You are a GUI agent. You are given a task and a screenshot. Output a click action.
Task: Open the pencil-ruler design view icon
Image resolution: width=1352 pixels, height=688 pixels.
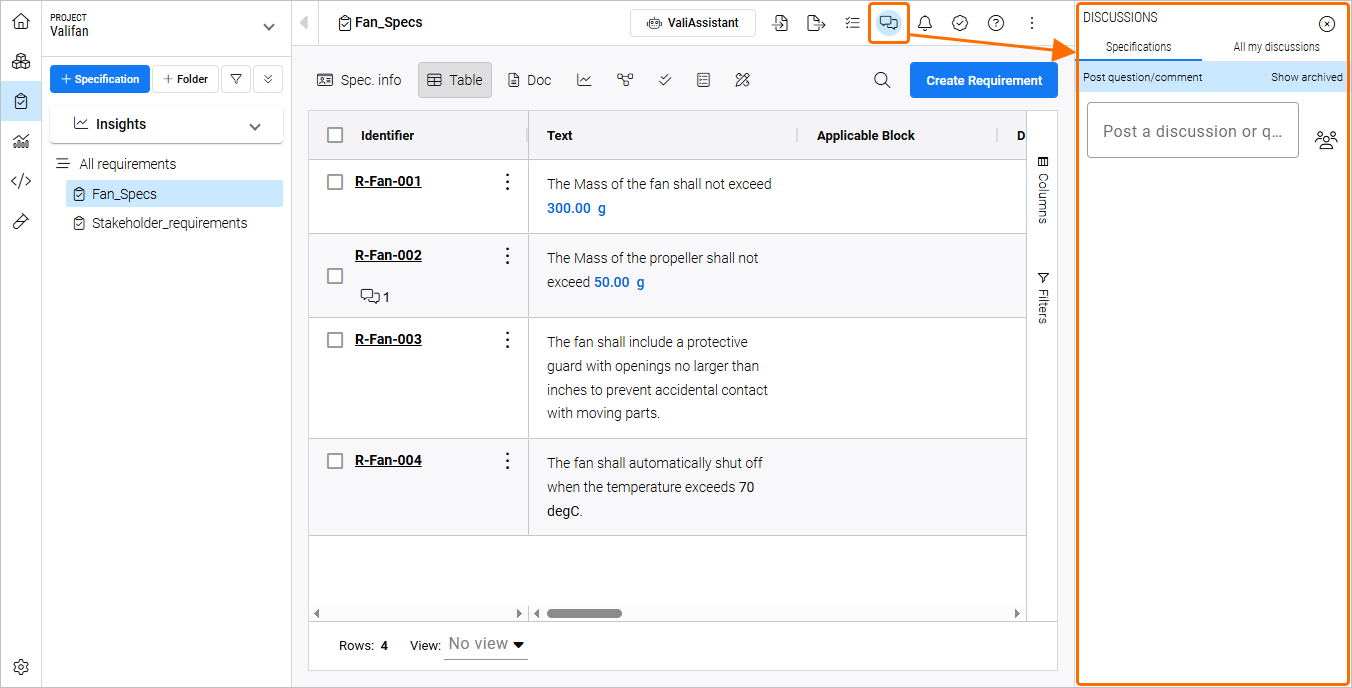tap(742, 80)
